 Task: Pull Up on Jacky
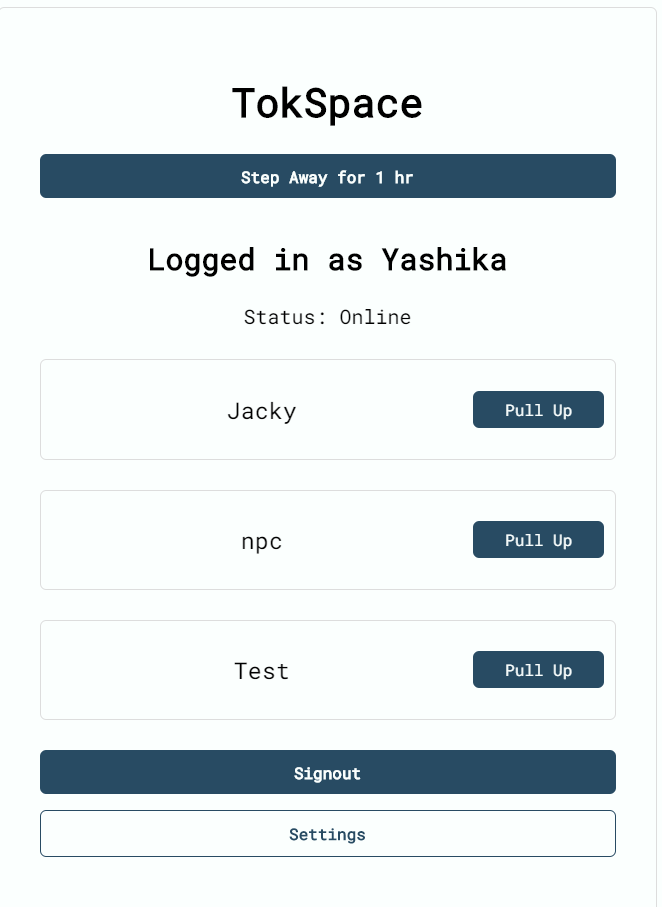[x=538, y=410]
